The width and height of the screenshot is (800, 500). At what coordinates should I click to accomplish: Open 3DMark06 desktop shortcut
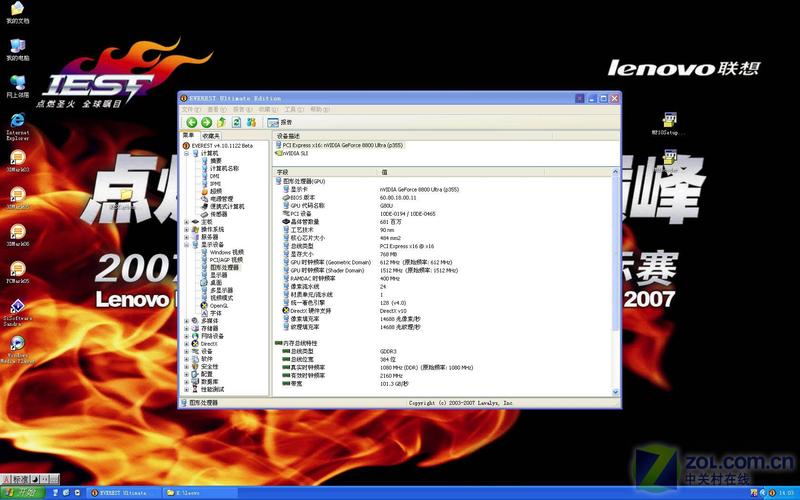pyautogui.click(x=17, y=236)
